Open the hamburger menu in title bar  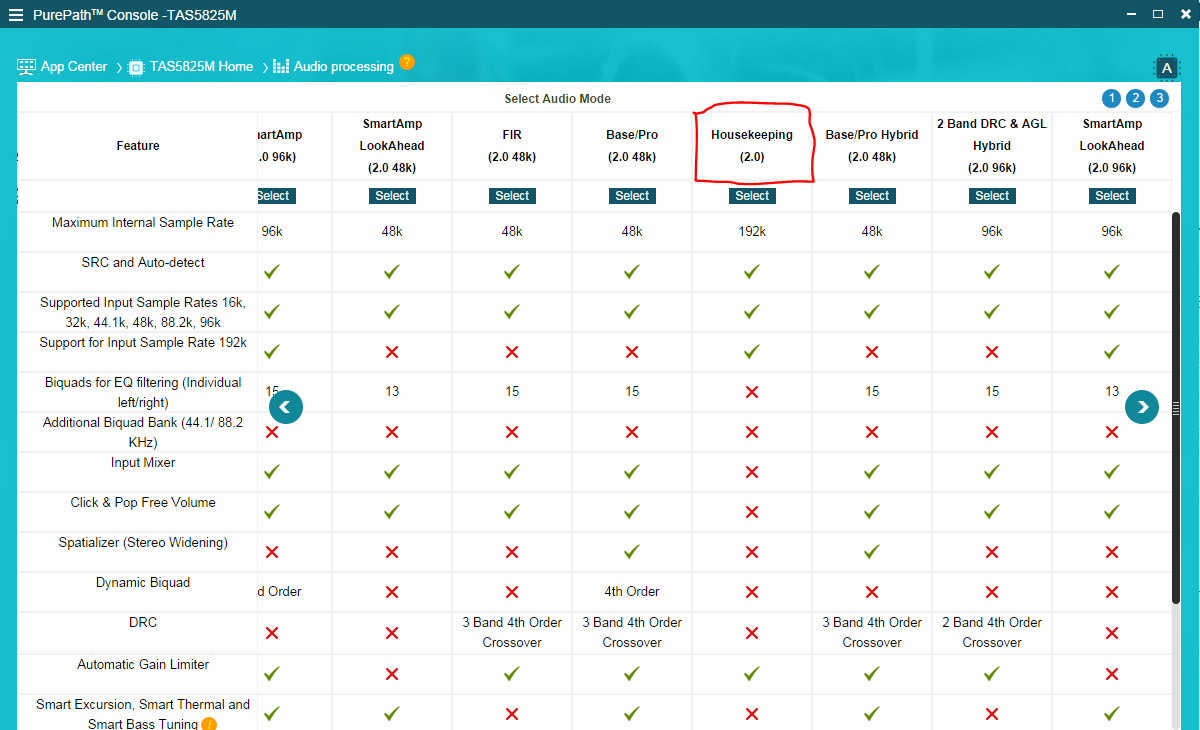(15, 15)
